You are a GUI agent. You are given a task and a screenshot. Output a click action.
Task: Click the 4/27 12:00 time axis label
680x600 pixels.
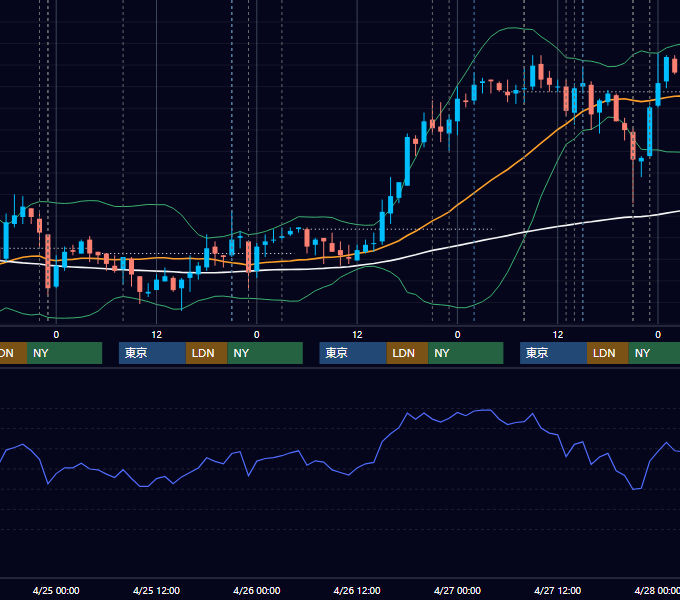pyautogui.click(x=558, y=590)
